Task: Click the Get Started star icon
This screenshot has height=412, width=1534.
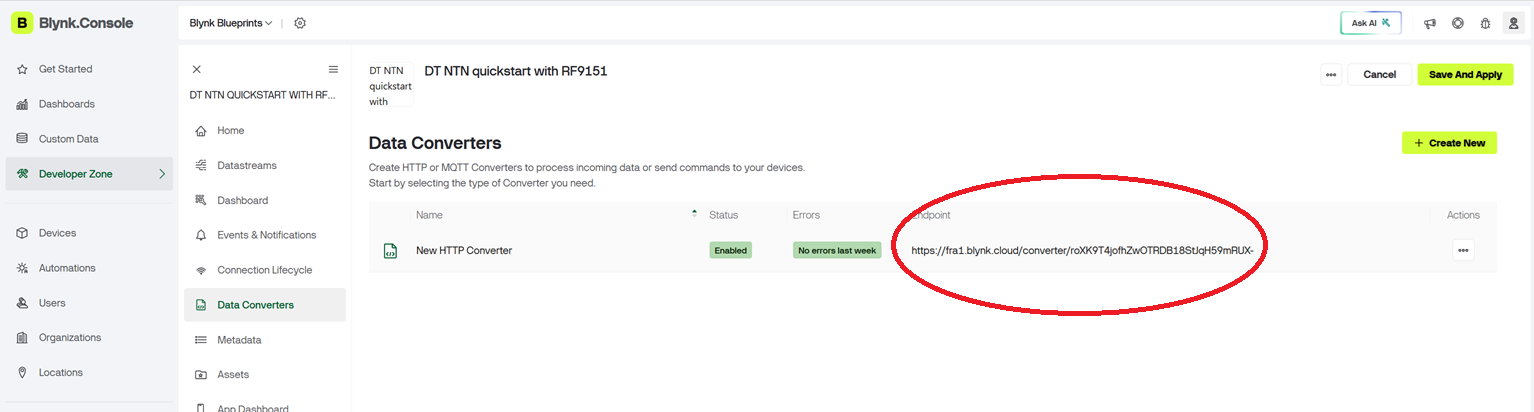Action: [22, 69]
